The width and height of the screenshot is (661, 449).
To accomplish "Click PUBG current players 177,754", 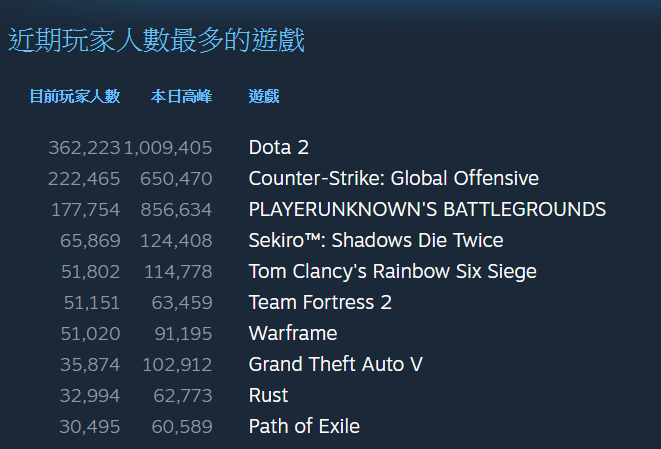I will tap(86, 210).
